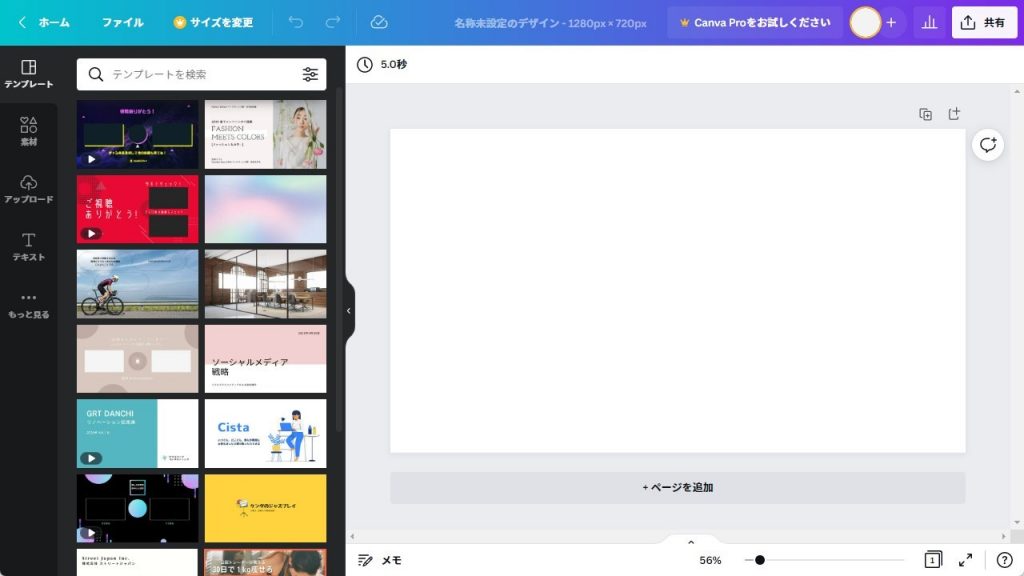Add a collaborator with the plus icon
The width and height of the screenshot is (1024, 576).
point(891,22)
